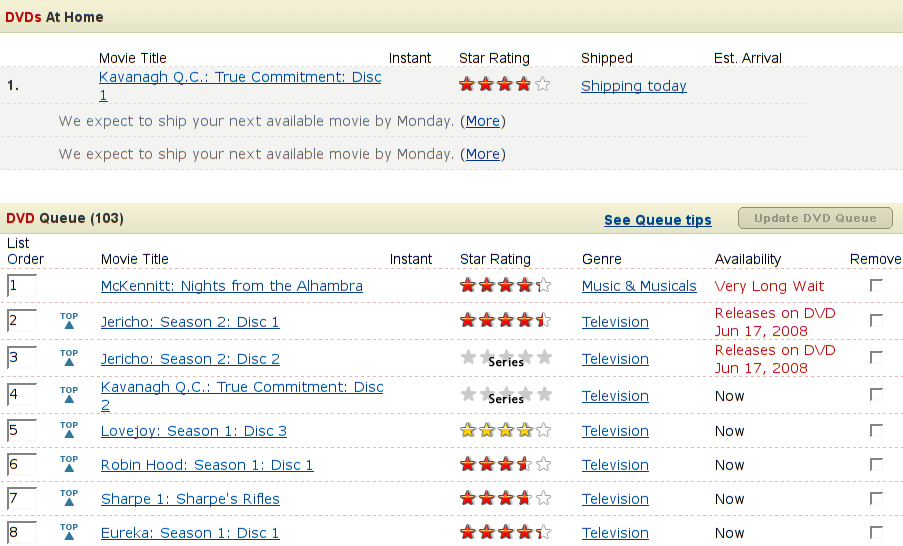903x546 pixels.
Task: Send Robin Hood Season 1 Disc 1 to top
Action: [69, 464]
